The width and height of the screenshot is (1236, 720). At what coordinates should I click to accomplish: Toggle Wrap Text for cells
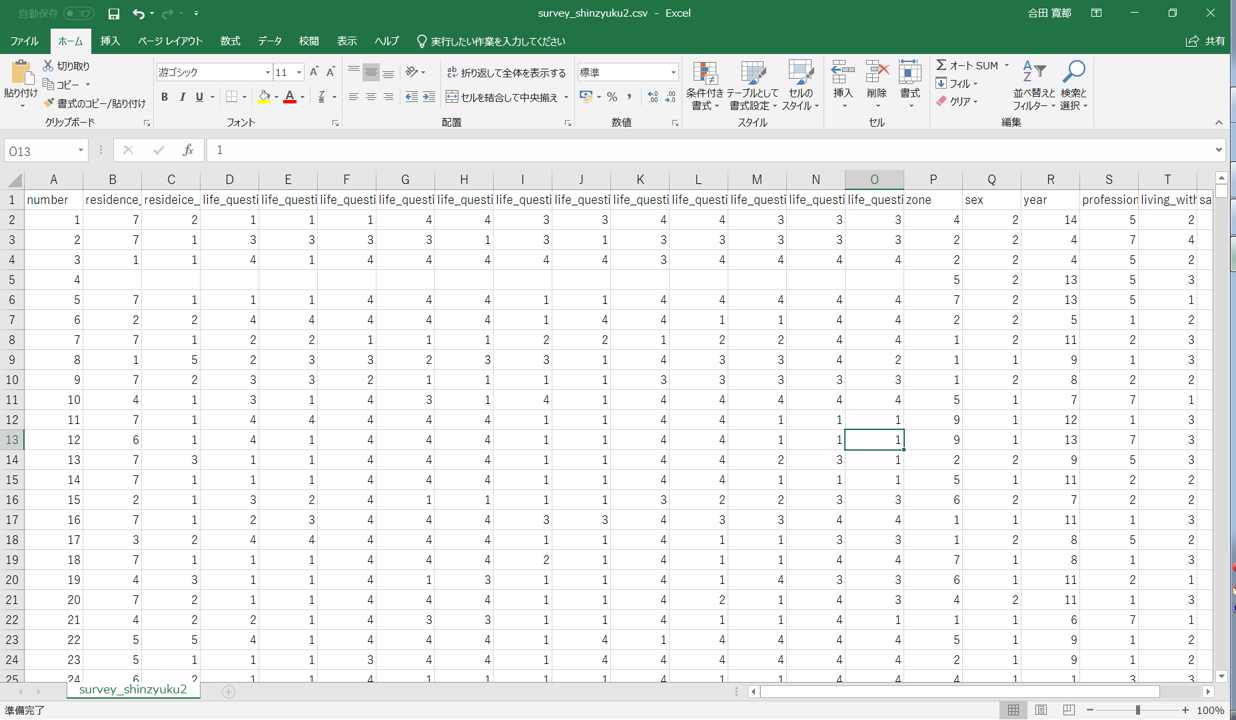[x=506, y=73]
